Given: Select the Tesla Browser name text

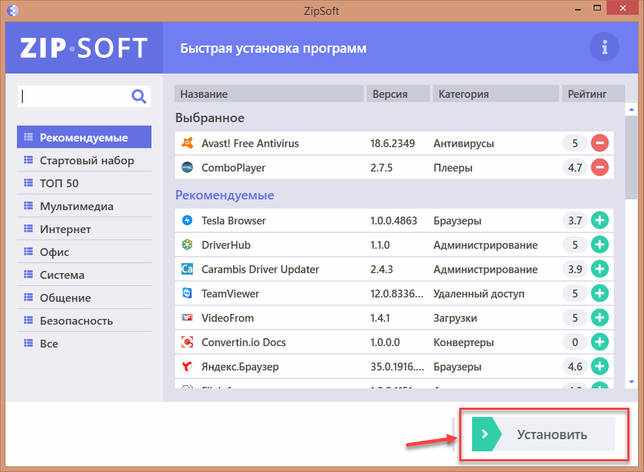Looking at the screenshot, I should (233, 221).
